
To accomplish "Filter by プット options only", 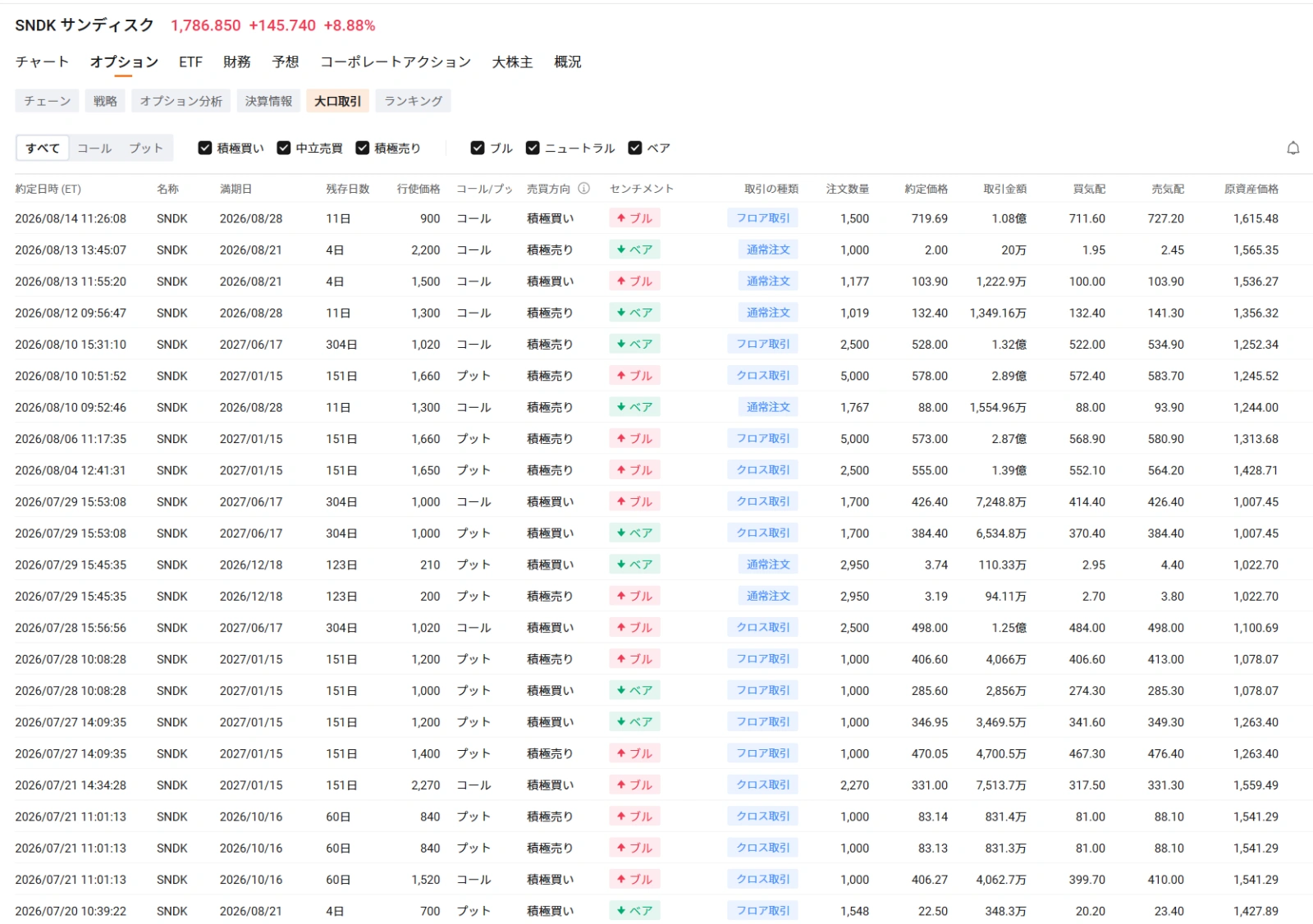I will click(146, 148).
